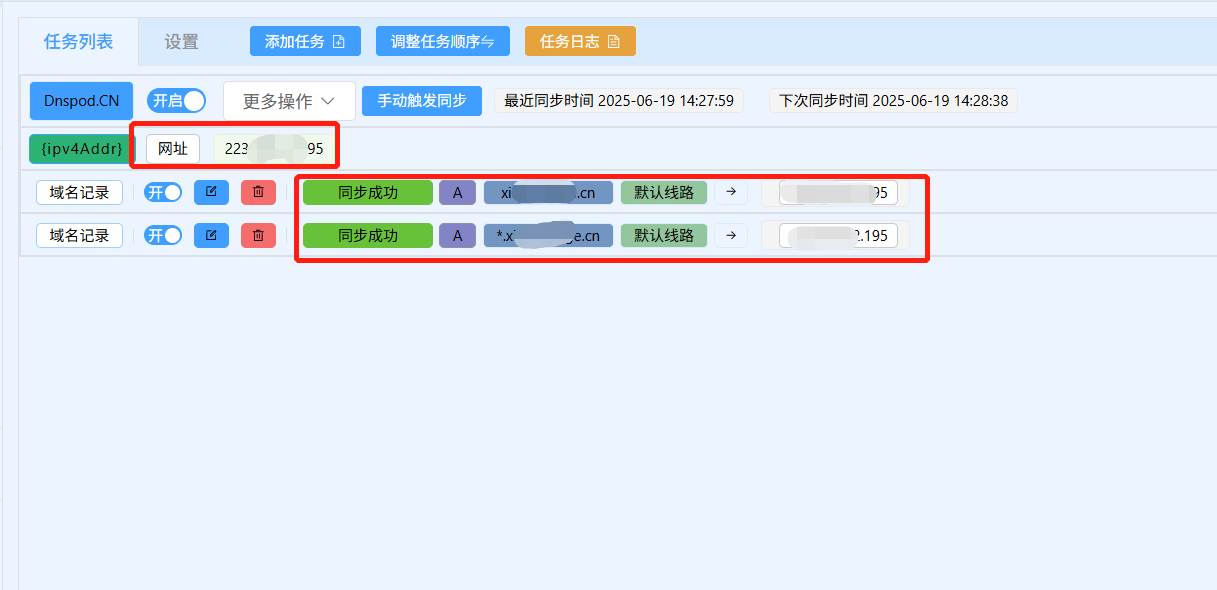1217x590 pixels.
Task: Toggle the 开启 switch for Dnspod.CN
Action: [x=176, y=100]
